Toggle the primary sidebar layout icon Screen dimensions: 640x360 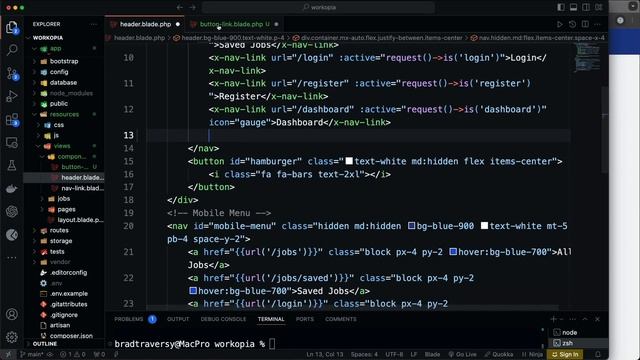click(x=561, y=7)
